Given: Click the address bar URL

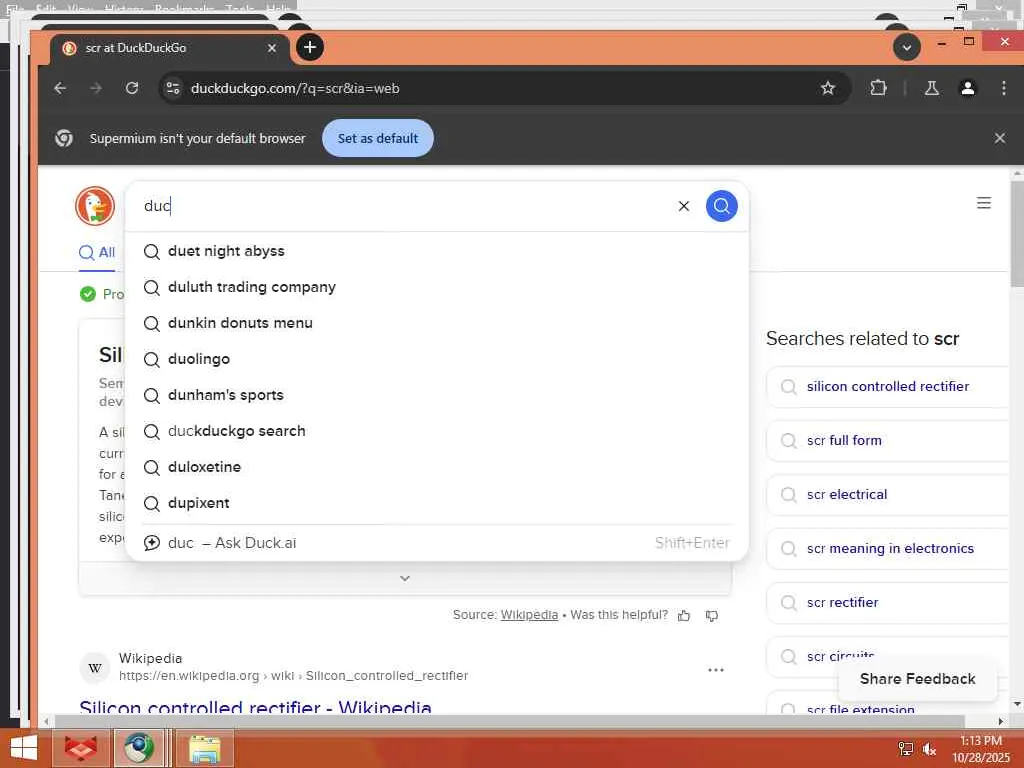Looking at the screenshot, I should 295,88.
